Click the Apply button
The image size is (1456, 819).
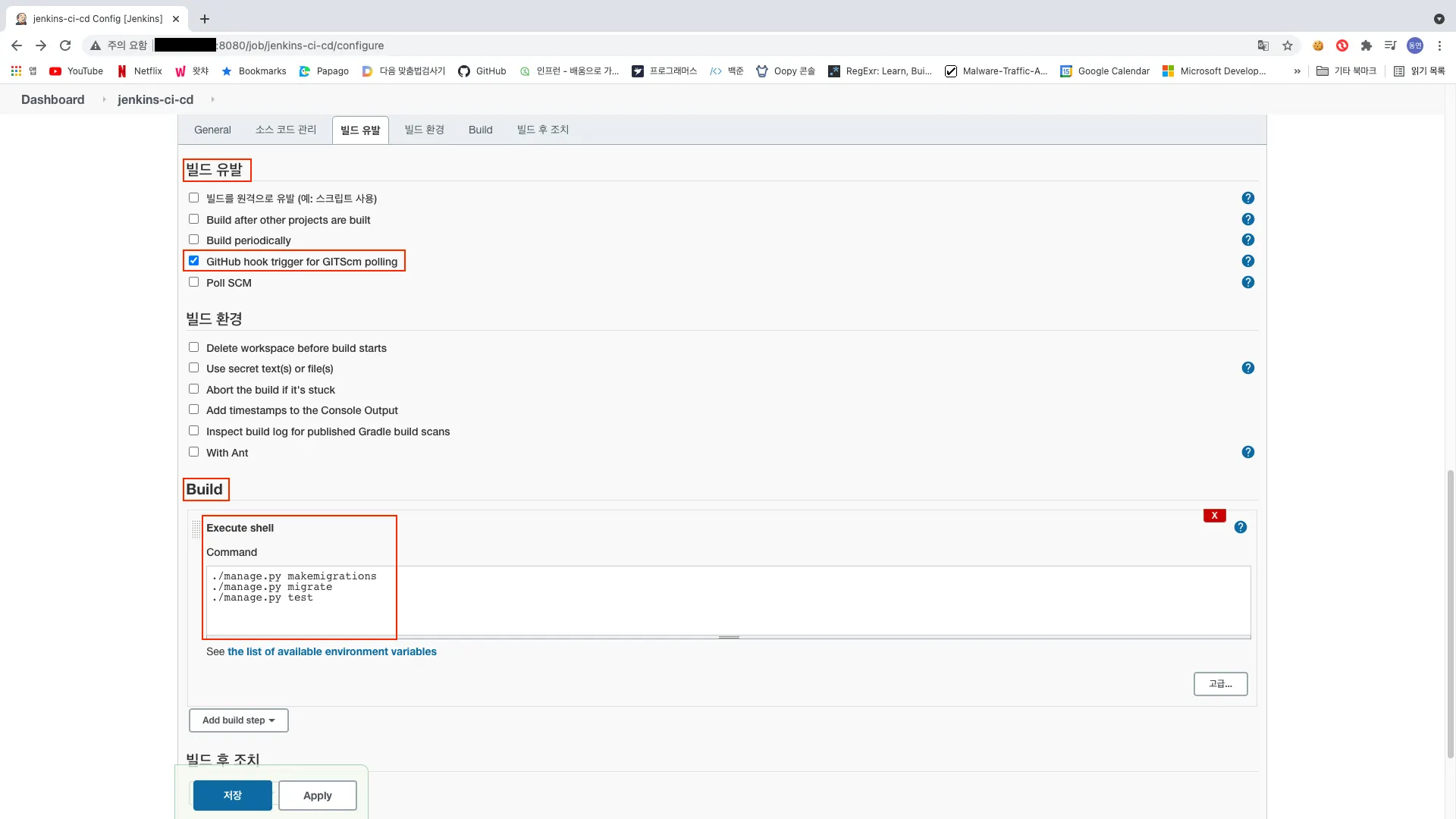tap(317, 795)
